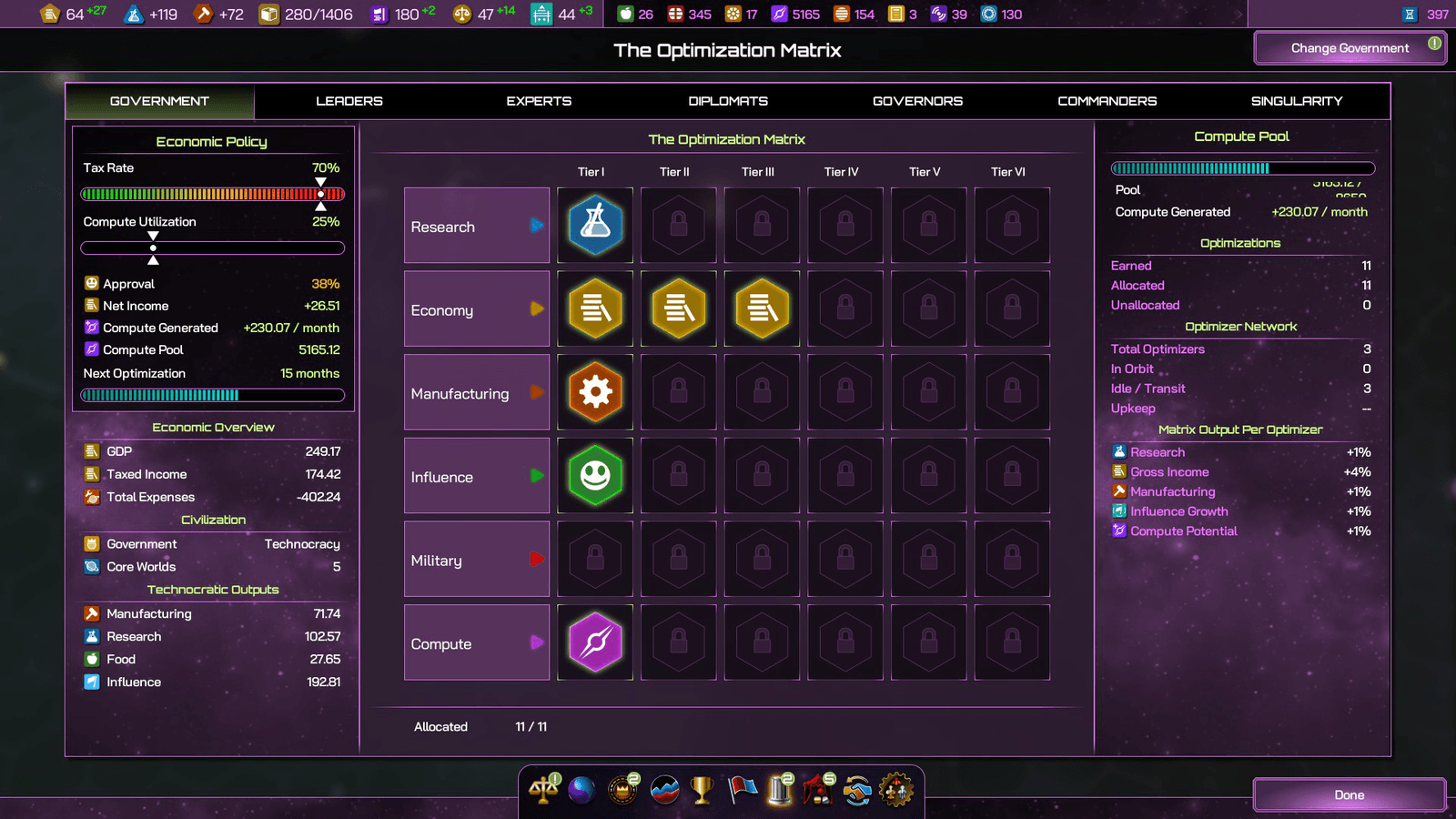Click the credits icon in top resource bar
The width and height of the screenshot is (1456, 819).
pyautogui.click(x=51, y=14)
